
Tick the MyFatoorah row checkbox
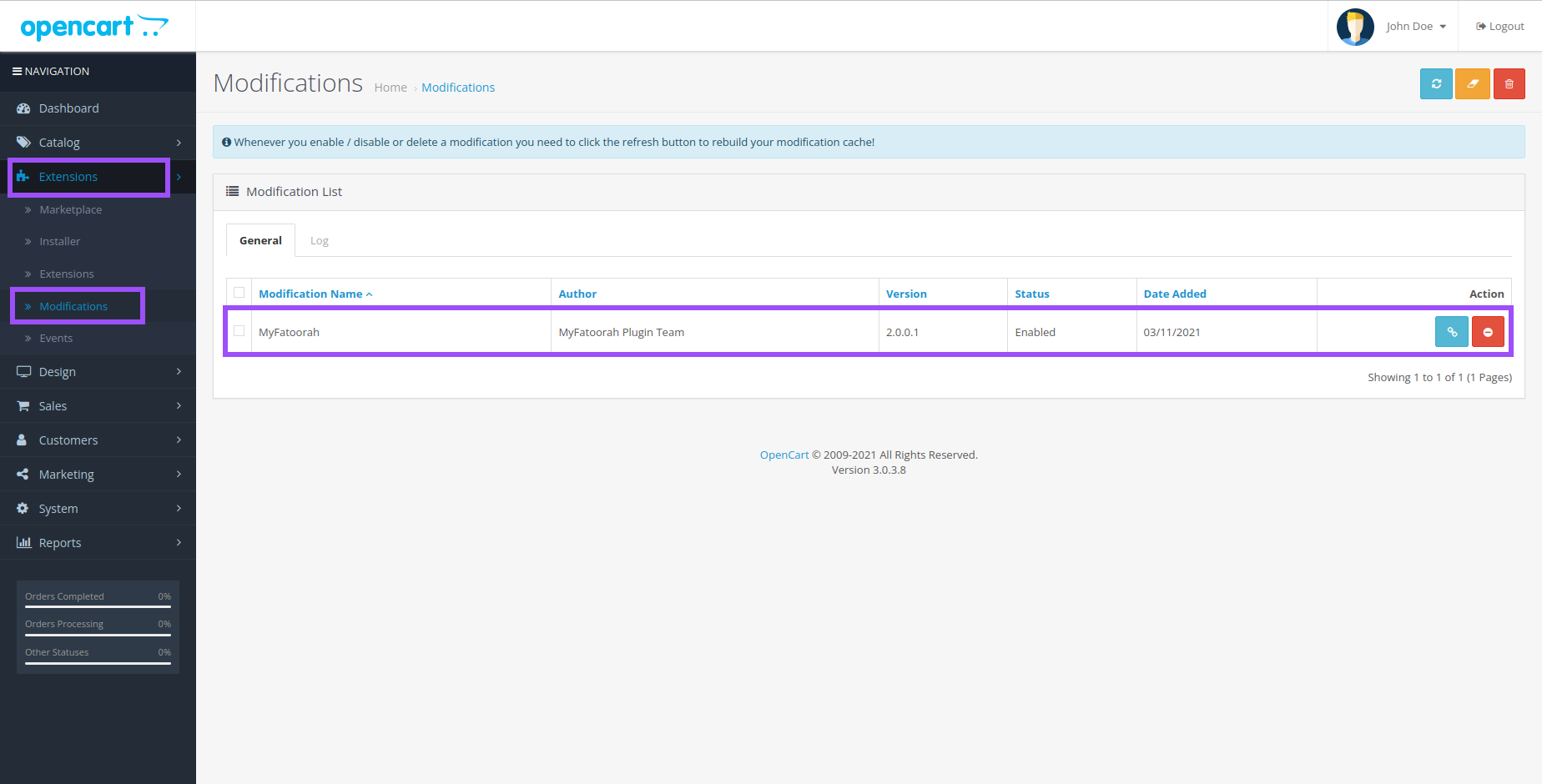[x=239, y=331]
